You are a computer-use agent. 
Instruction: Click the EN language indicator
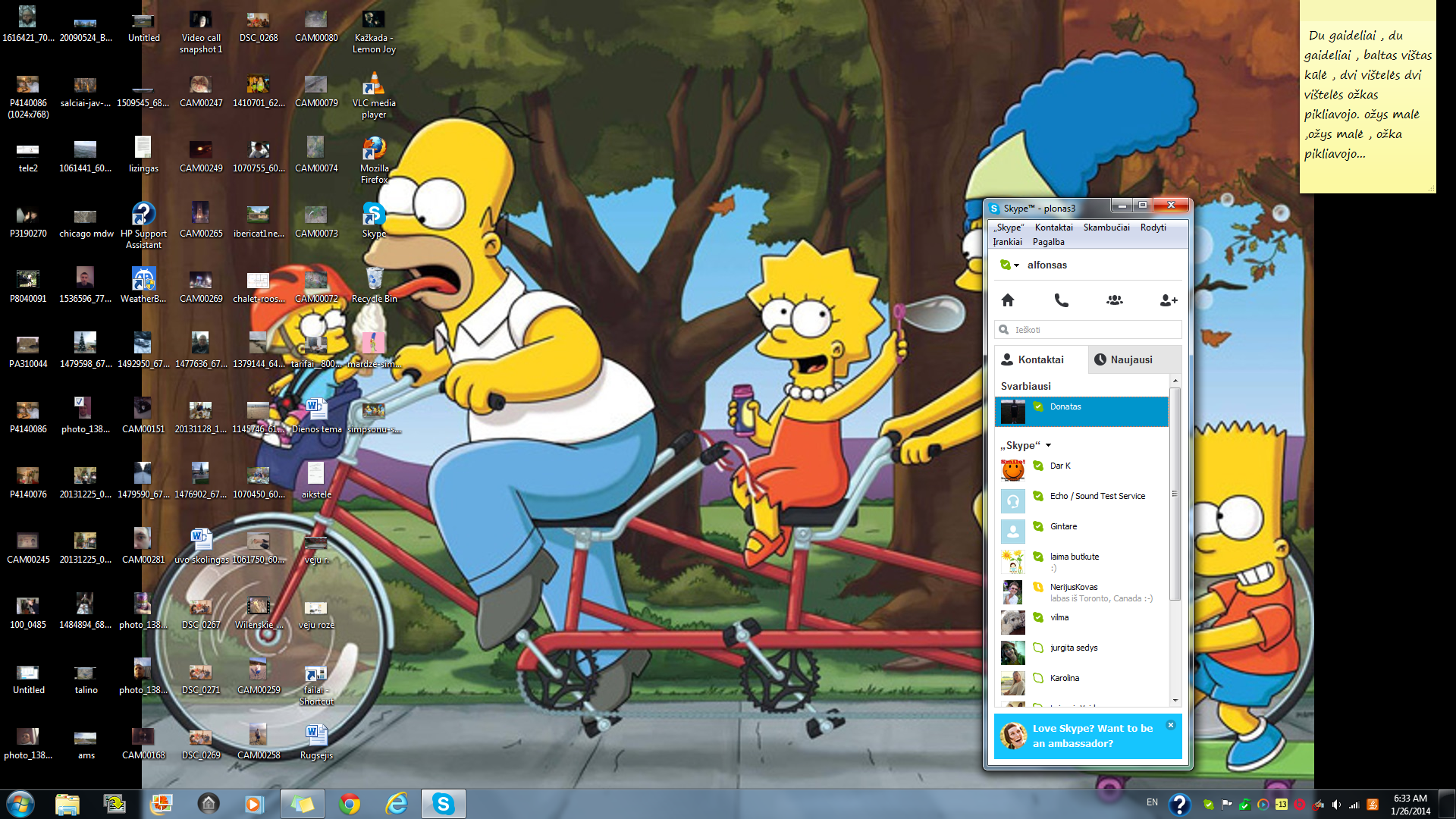tap(1152, 802)
